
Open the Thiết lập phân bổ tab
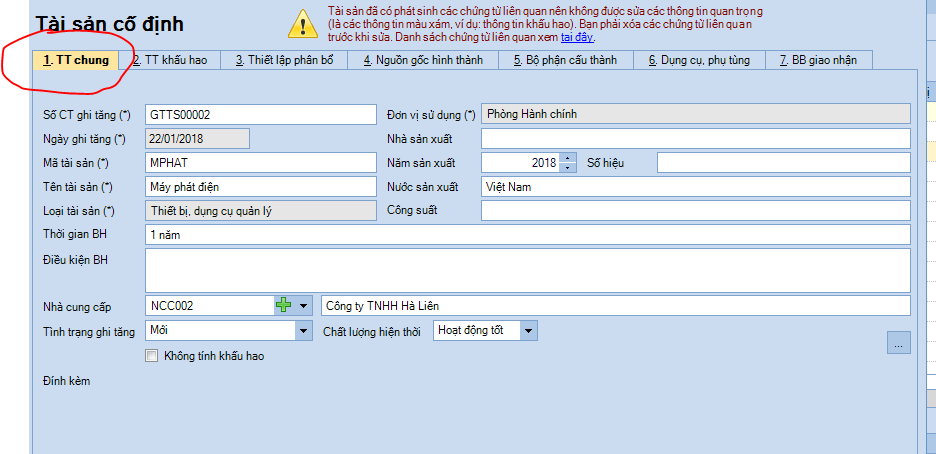tap(283, 60)
